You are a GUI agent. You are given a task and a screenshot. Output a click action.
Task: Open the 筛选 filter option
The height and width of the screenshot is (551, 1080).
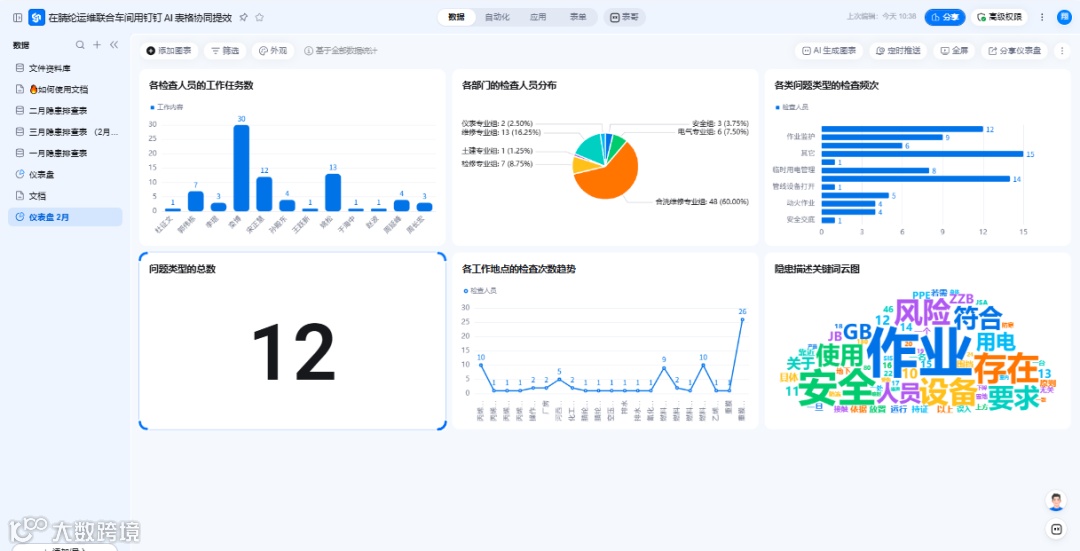(x=225, y=50)
